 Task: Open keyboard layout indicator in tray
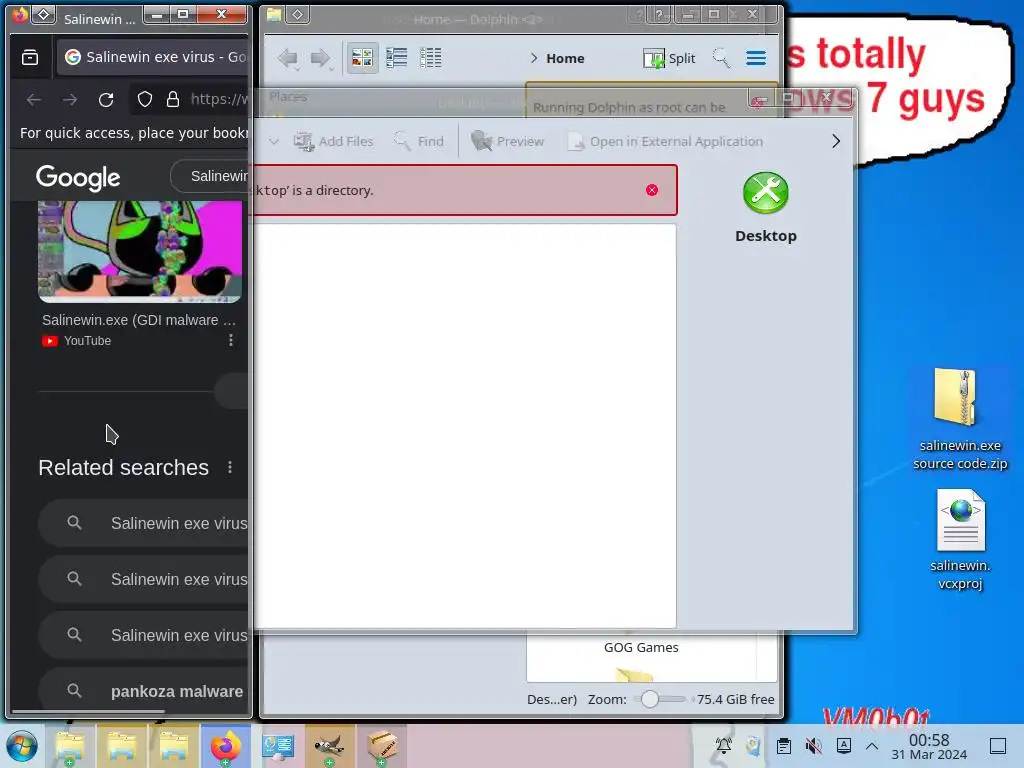844,746
